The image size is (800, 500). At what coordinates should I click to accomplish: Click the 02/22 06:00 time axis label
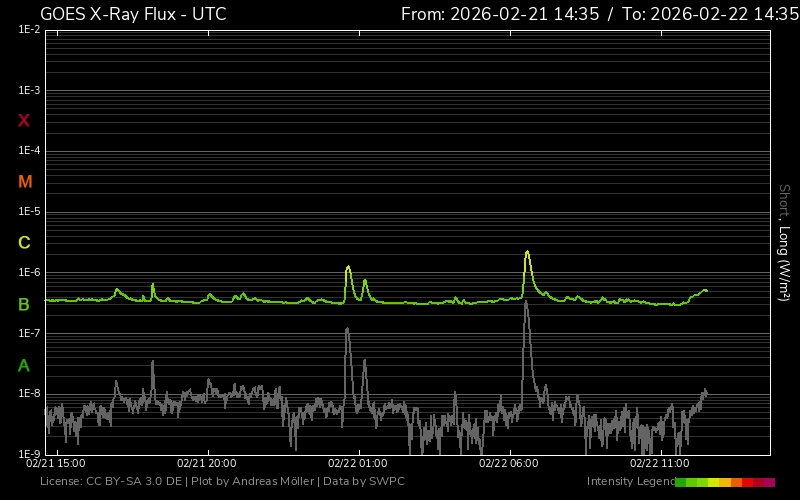[x=508, y=463]
